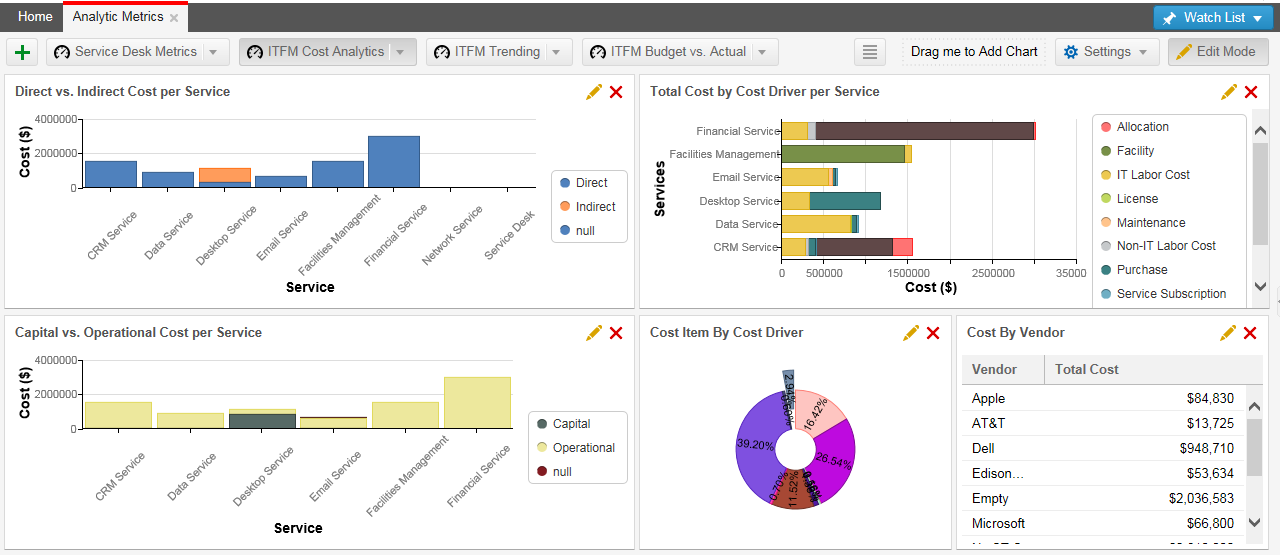Open the ITFM Trending dashboard tab
The width and height of the screenshot is (1280, 555).
point(497,52)
